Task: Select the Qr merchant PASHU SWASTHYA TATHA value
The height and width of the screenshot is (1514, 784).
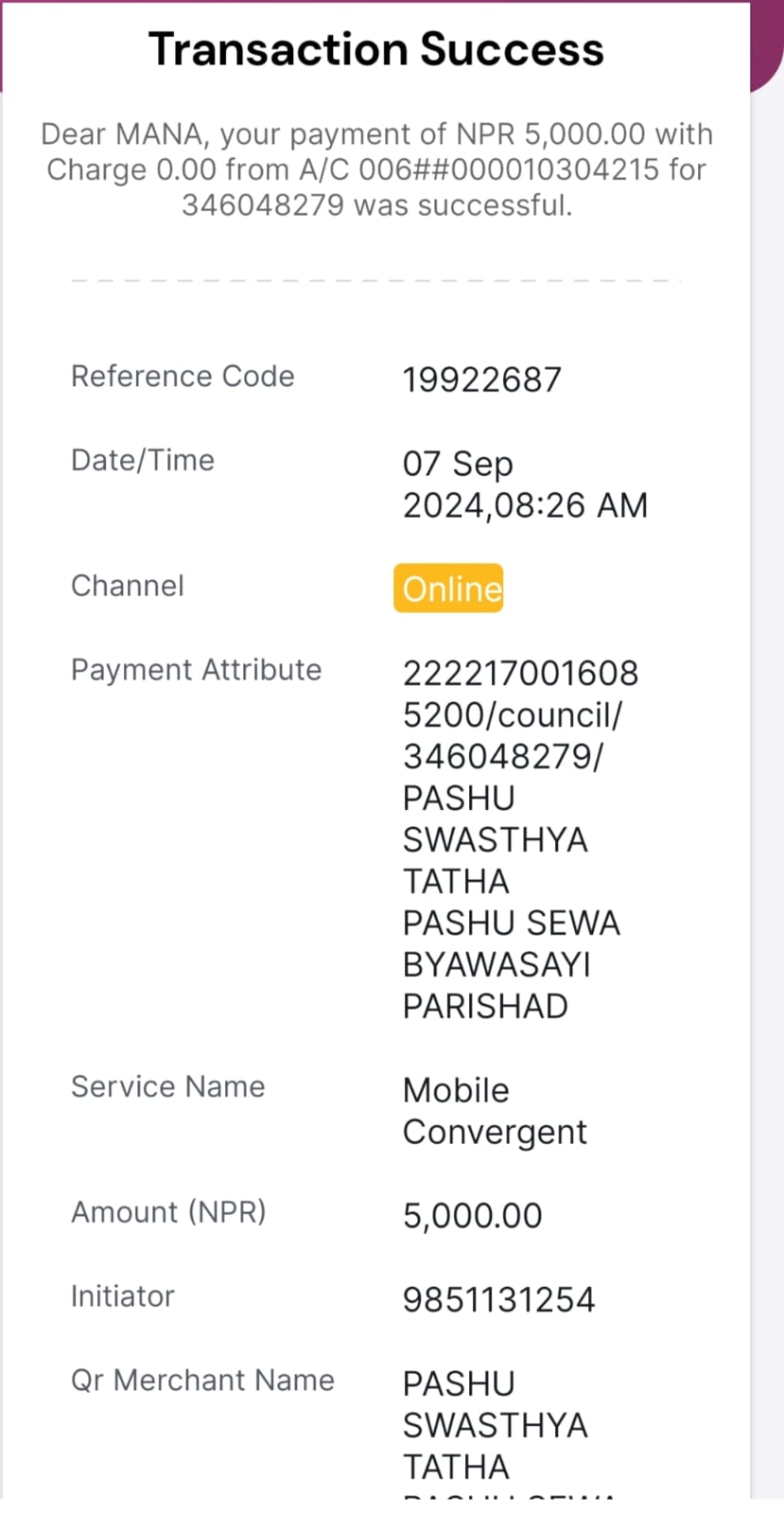Action: click(x=495, y=1425)
